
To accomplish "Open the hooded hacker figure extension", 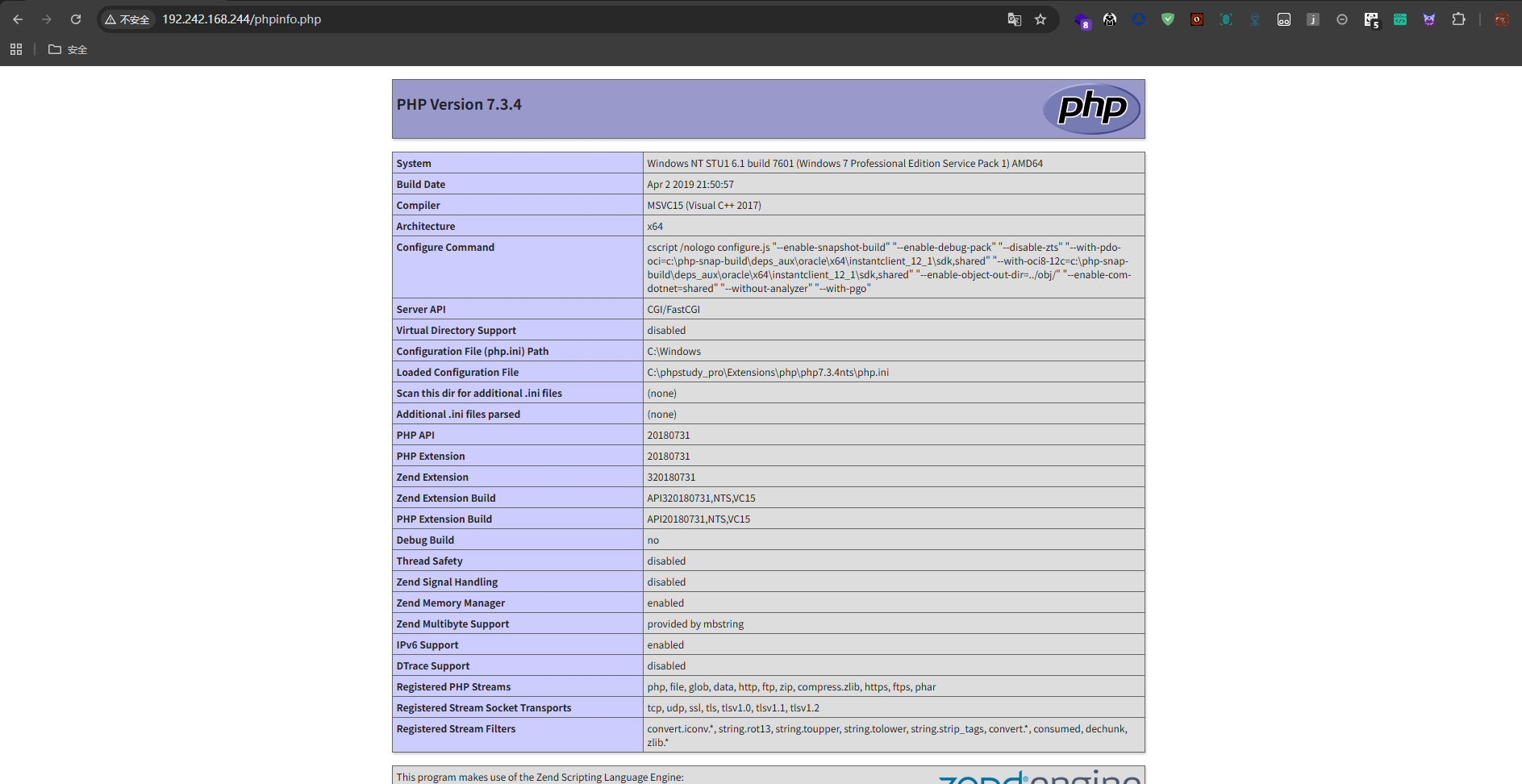I will (x=1110, y=19).
